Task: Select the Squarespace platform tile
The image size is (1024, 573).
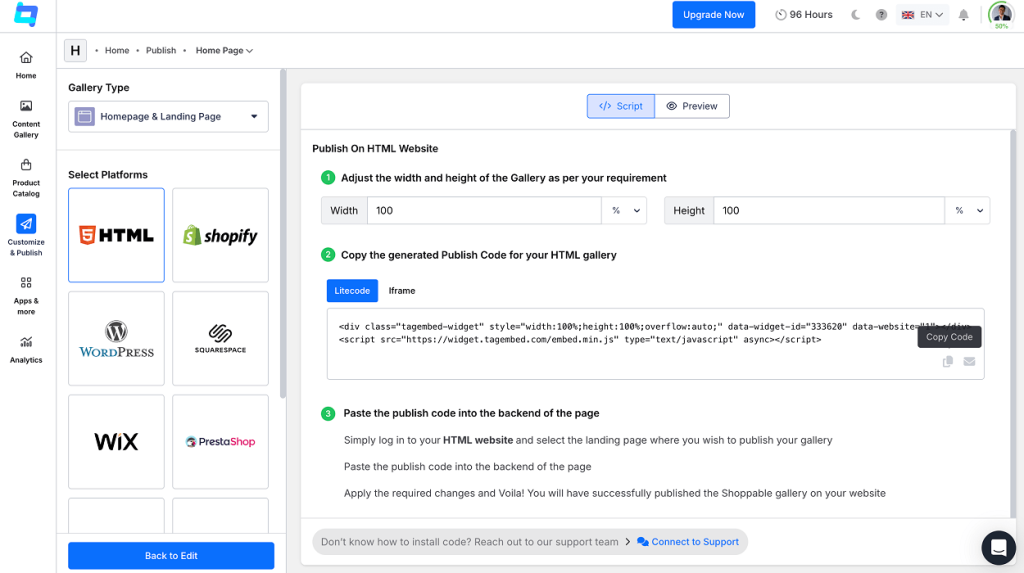Action: point(220,338)
